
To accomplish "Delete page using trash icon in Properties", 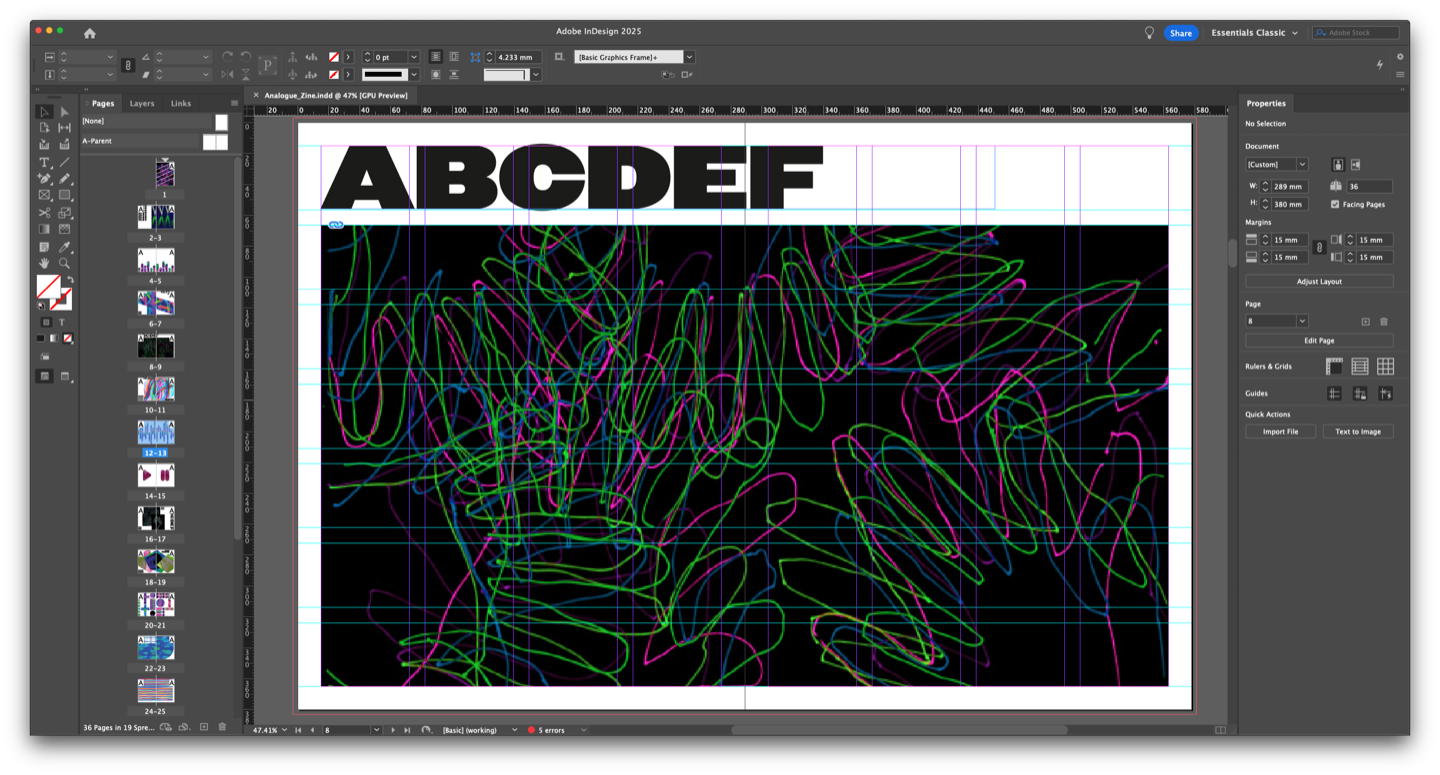I will pyautogui.click(x=1384, y=322).
